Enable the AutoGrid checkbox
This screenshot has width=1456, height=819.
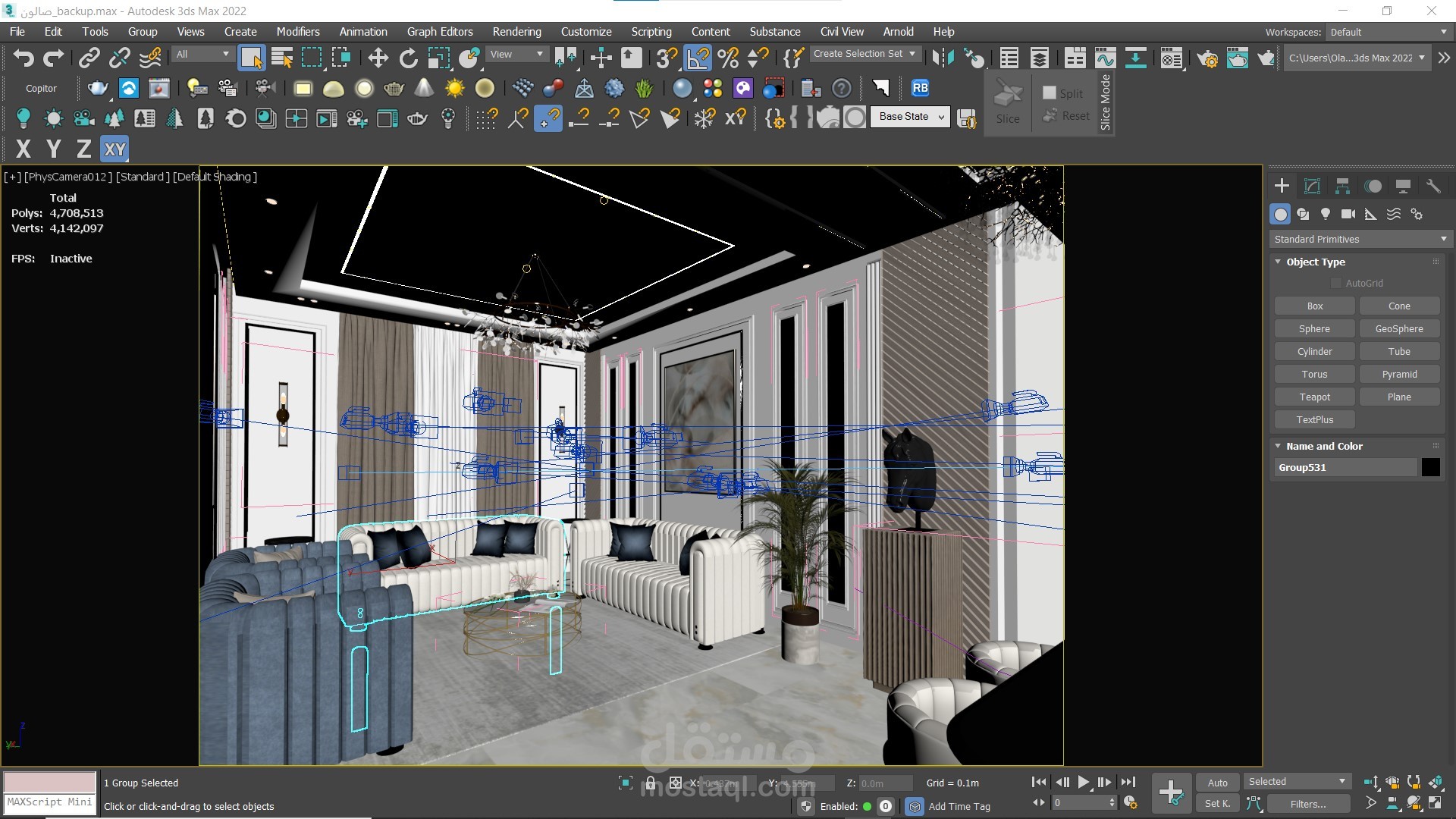[x=1336, y=284]
